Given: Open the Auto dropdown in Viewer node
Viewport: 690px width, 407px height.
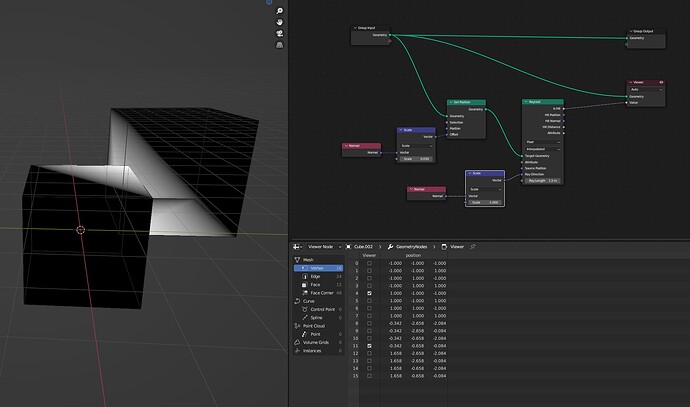Looking at the screenshot, I should click(646, 89).
